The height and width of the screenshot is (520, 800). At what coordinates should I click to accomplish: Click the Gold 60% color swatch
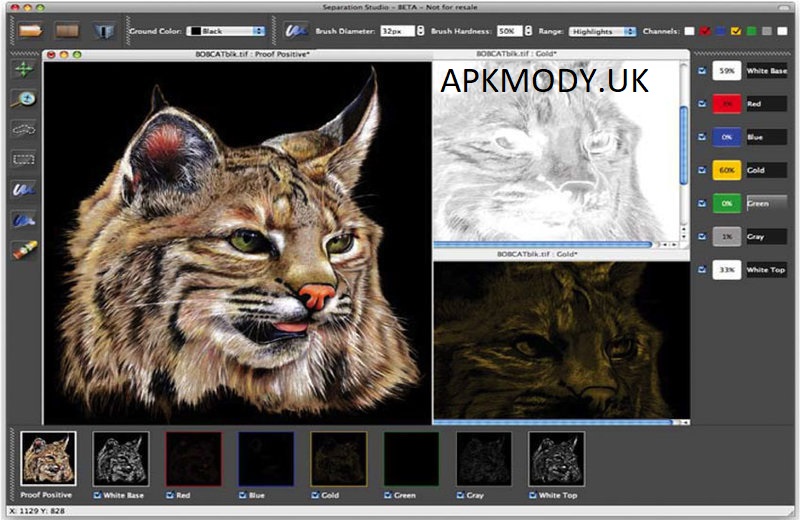click(727, 170)
